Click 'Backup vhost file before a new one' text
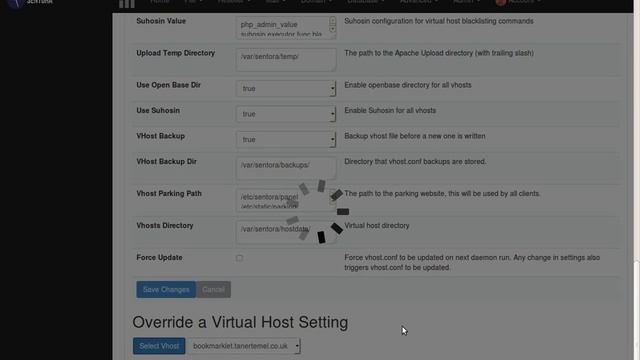Image resolution: width=640 pixels, height=360 pixels. point(415,136)
